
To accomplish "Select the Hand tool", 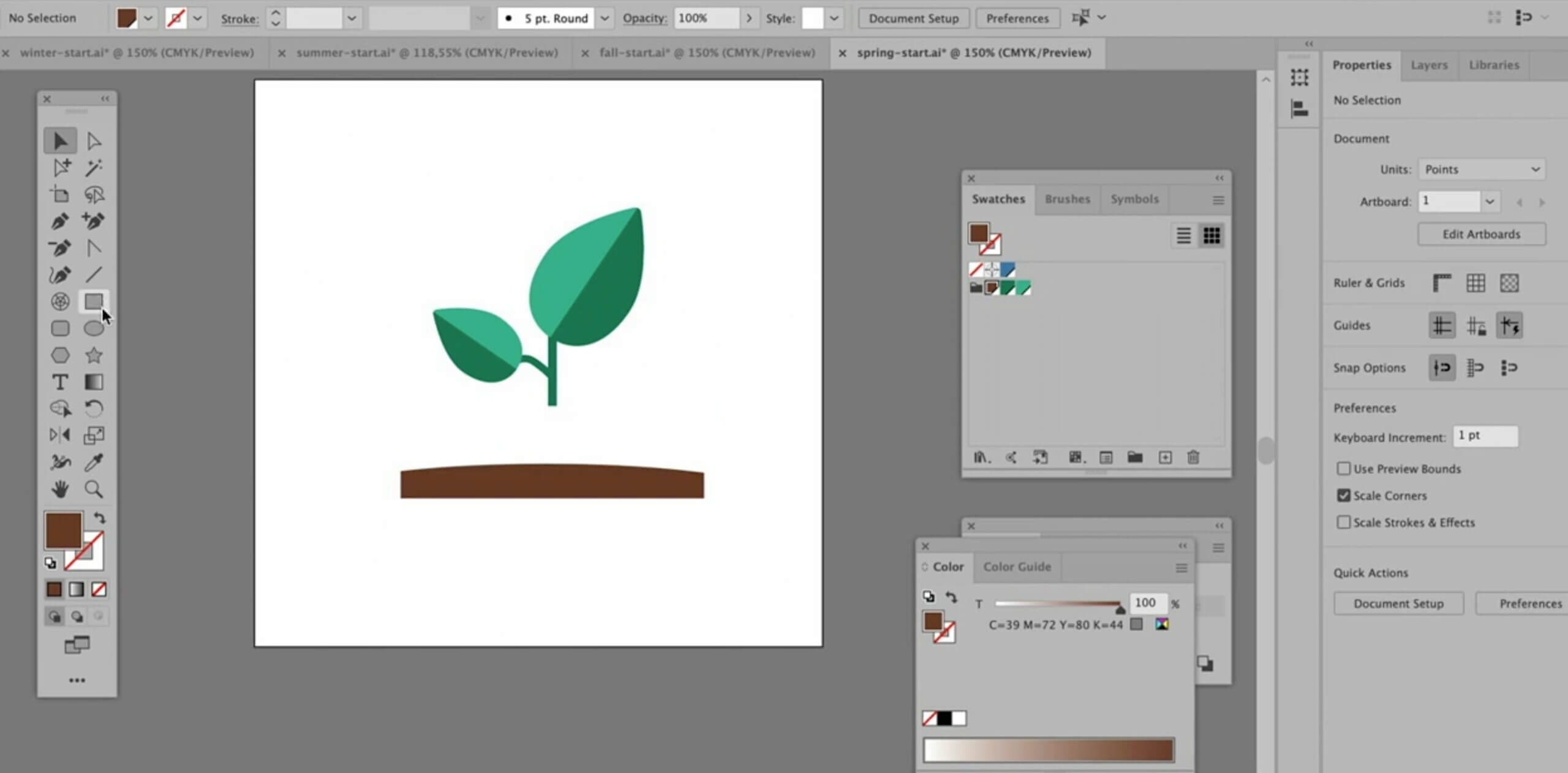I will [x=59, y=489].
